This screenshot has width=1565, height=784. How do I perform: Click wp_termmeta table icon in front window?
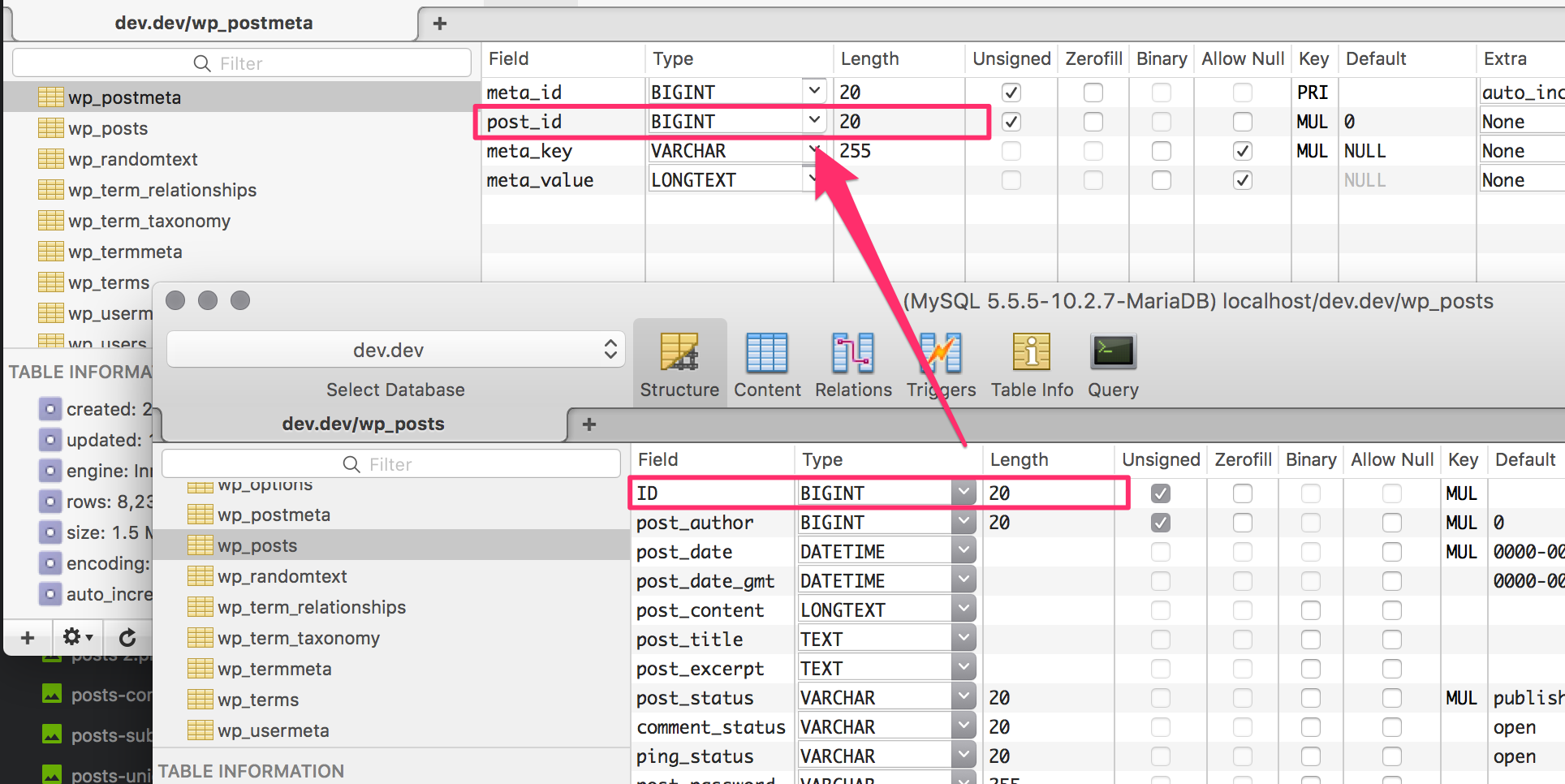200,669
